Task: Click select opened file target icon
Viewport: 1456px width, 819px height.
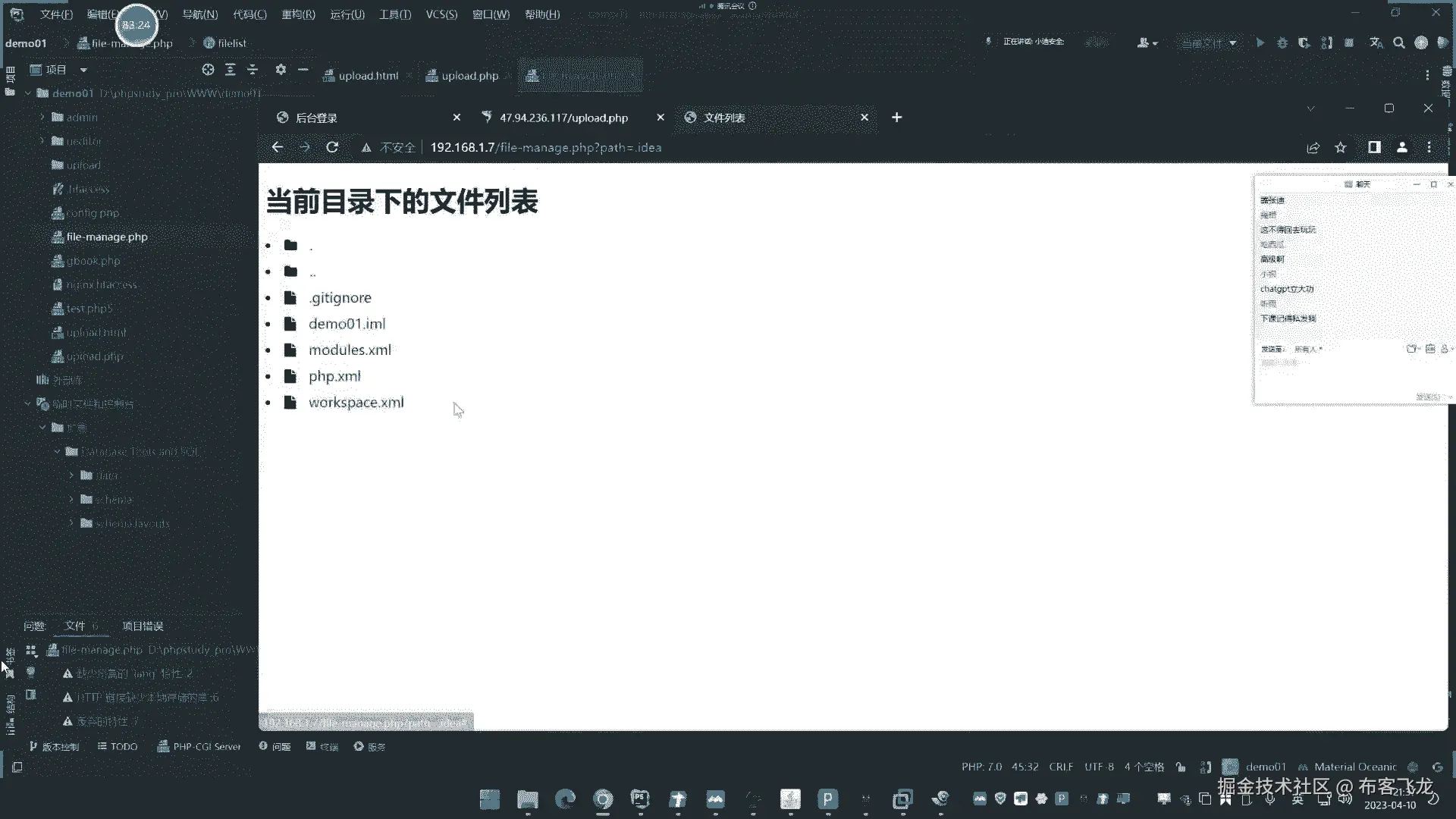Action: point(208,69)
